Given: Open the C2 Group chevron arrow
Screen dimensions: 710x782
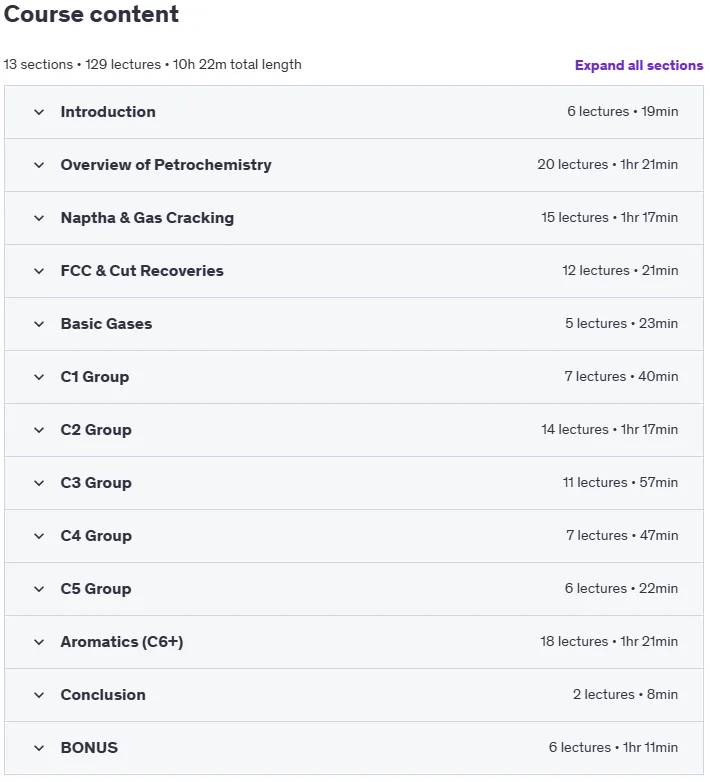Looking at the screenshot, I should pos(39,430).
